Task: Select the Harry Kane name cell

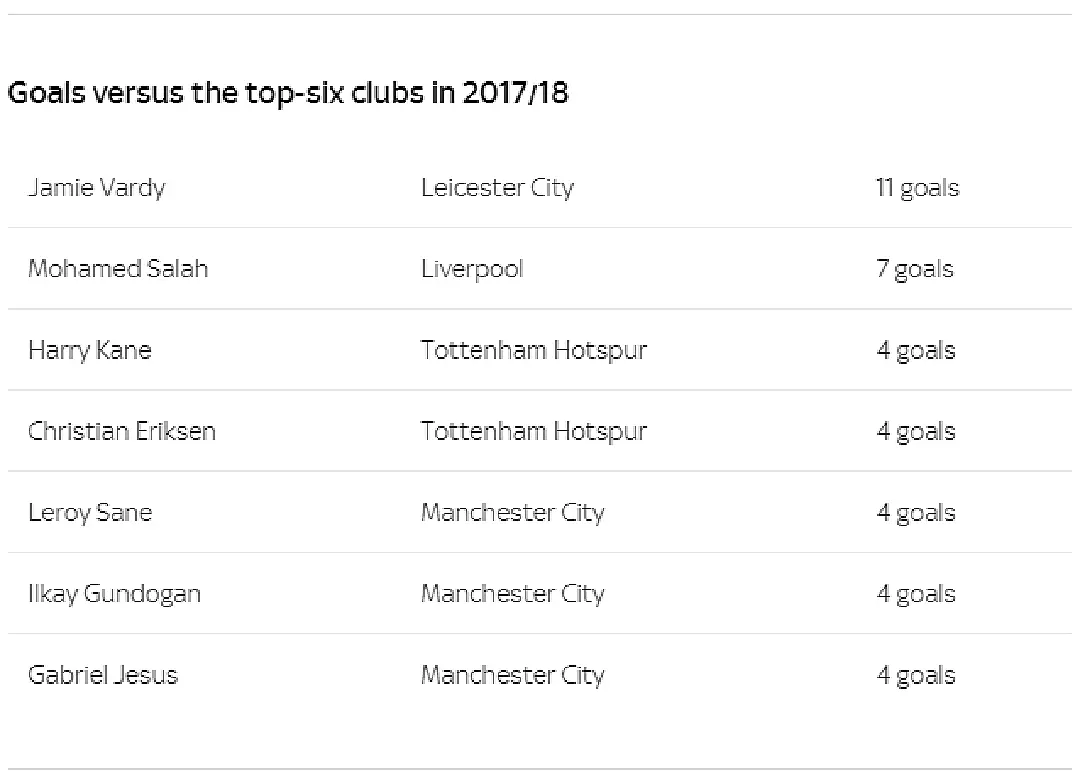Action: [90, 351]
